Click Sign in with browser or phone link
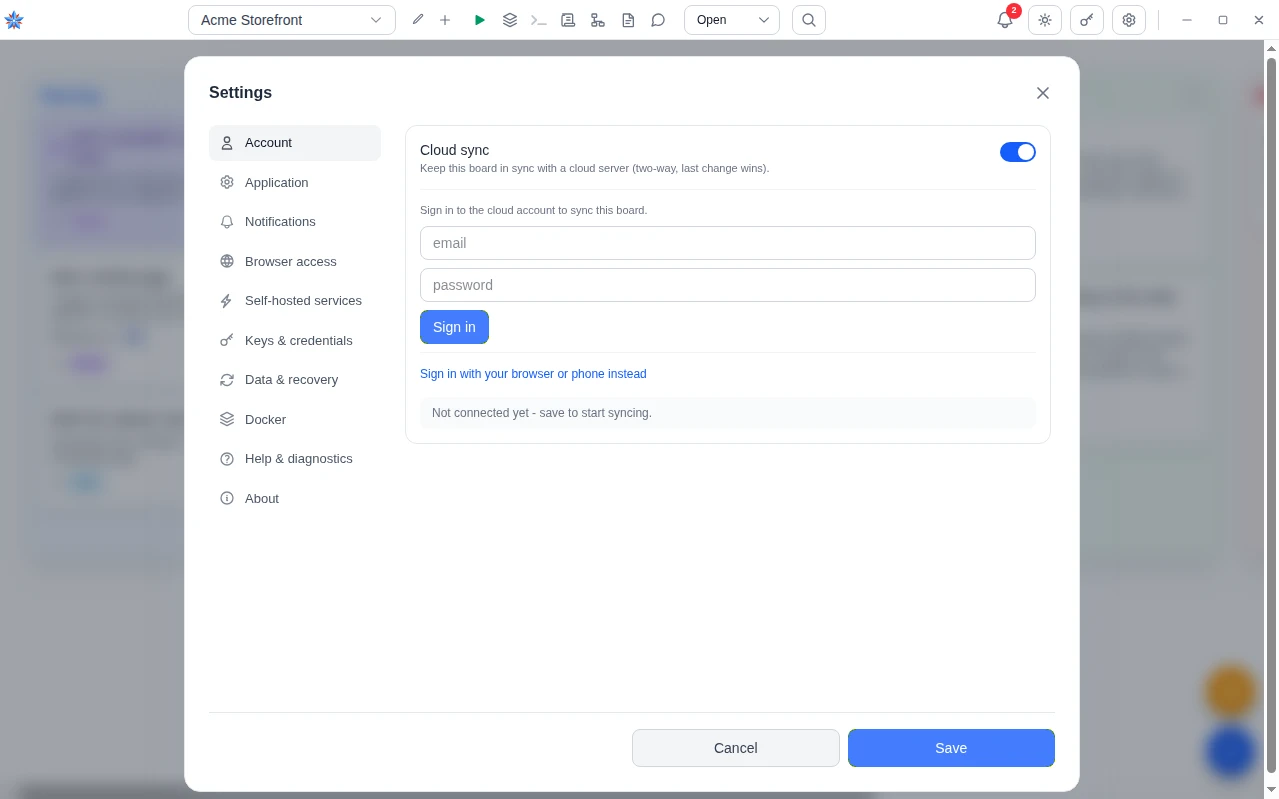This screenshot has height=799, width=1279. point(533,374)
